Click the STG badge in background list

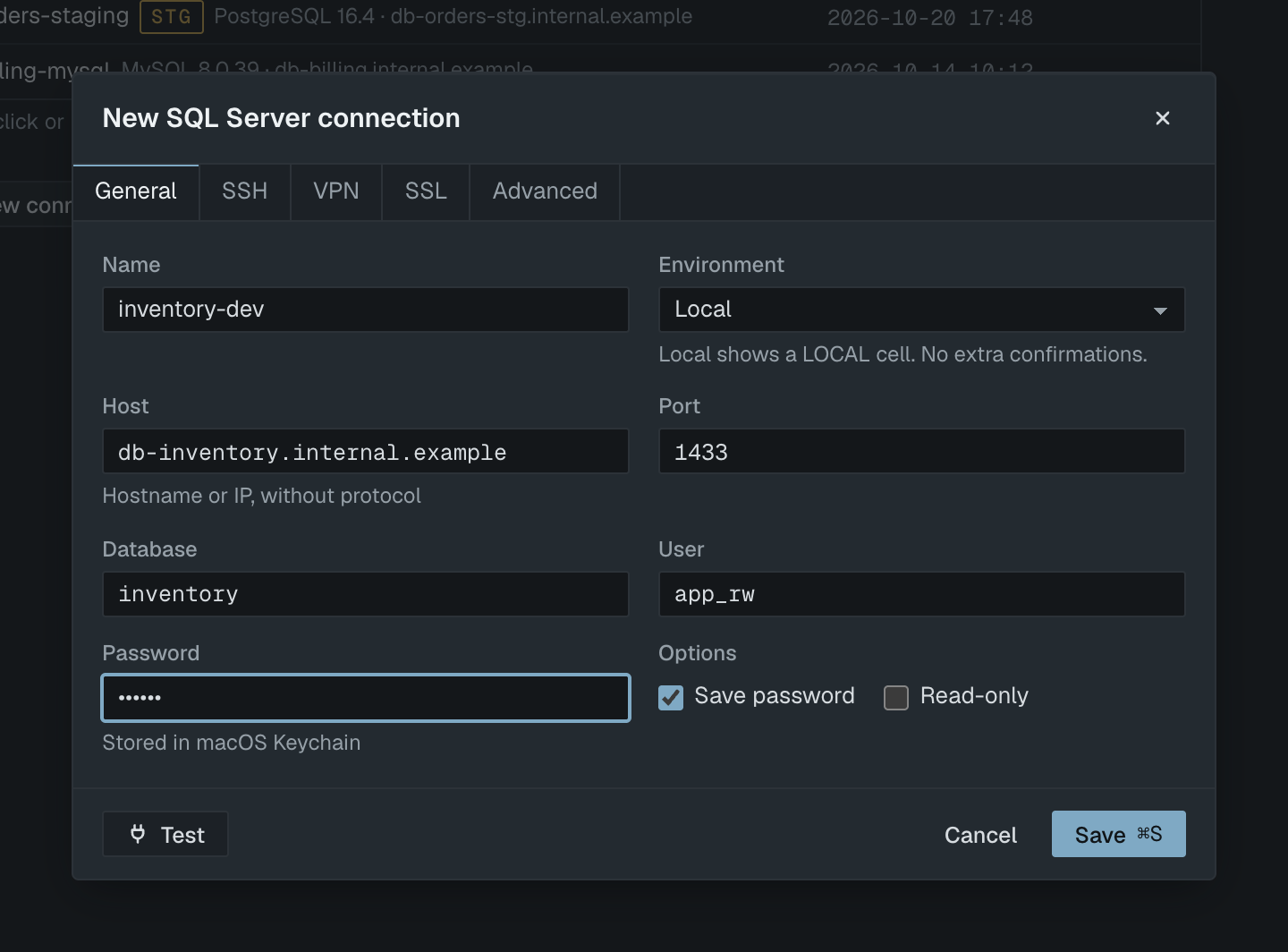click(172, 16)
